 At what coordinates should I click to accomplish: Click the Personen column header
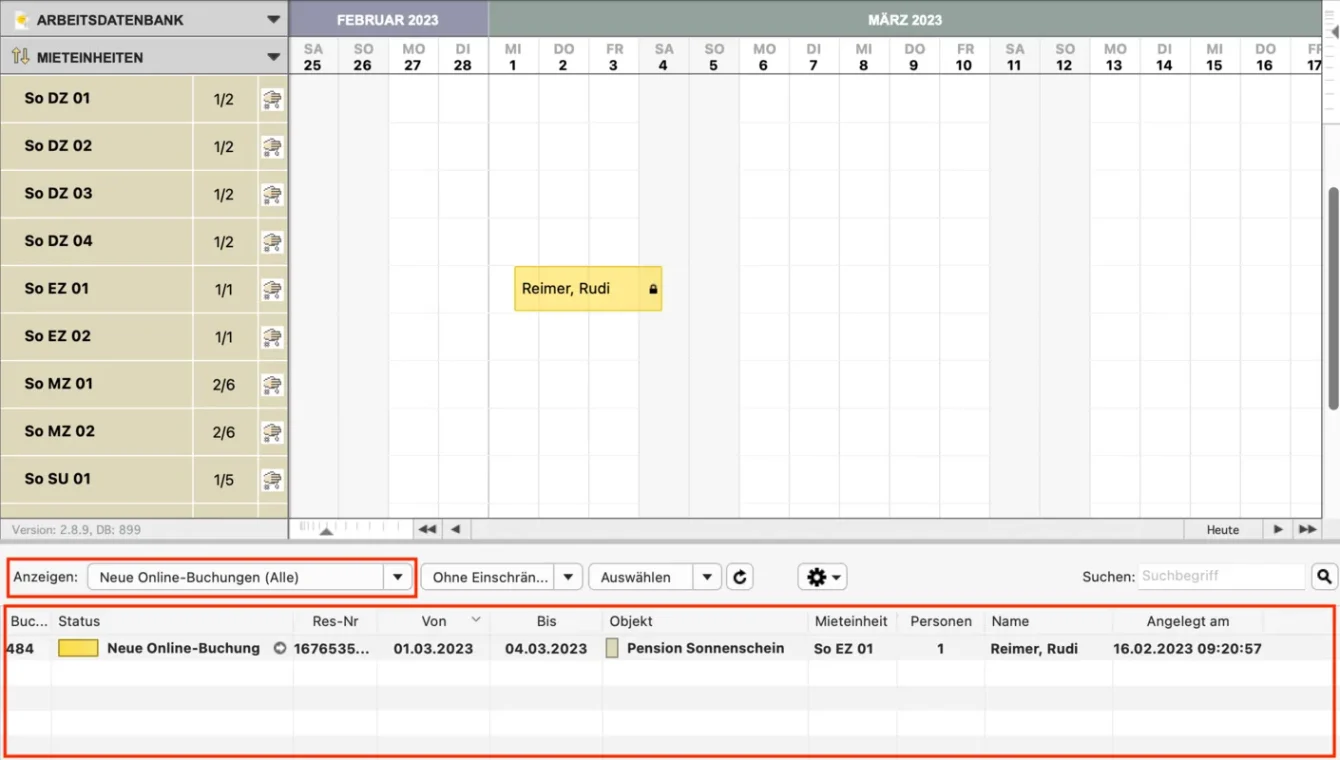941,621
